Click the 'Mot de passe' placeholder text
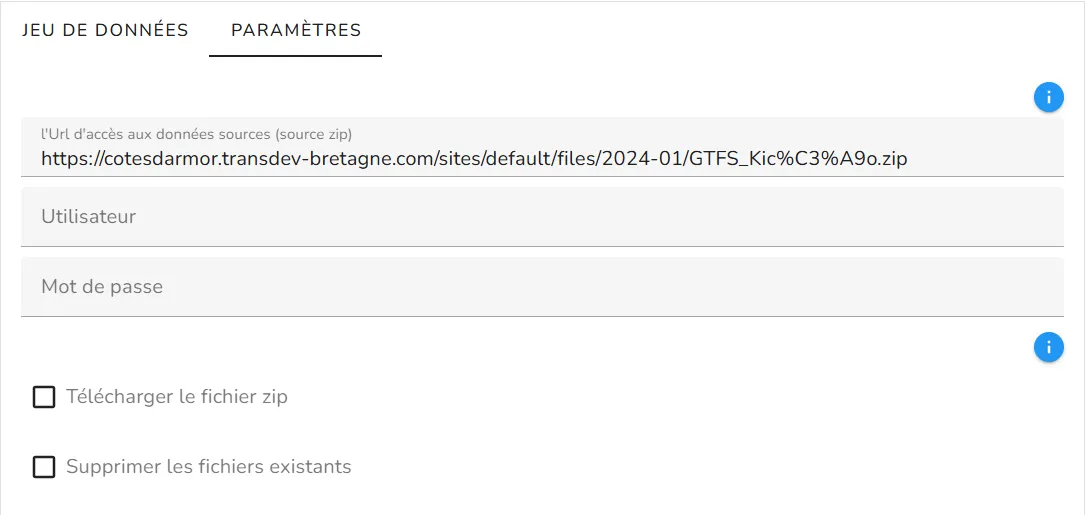Image resolution: width=1085 pixels, height=515 pixels. tap(102, 287)
